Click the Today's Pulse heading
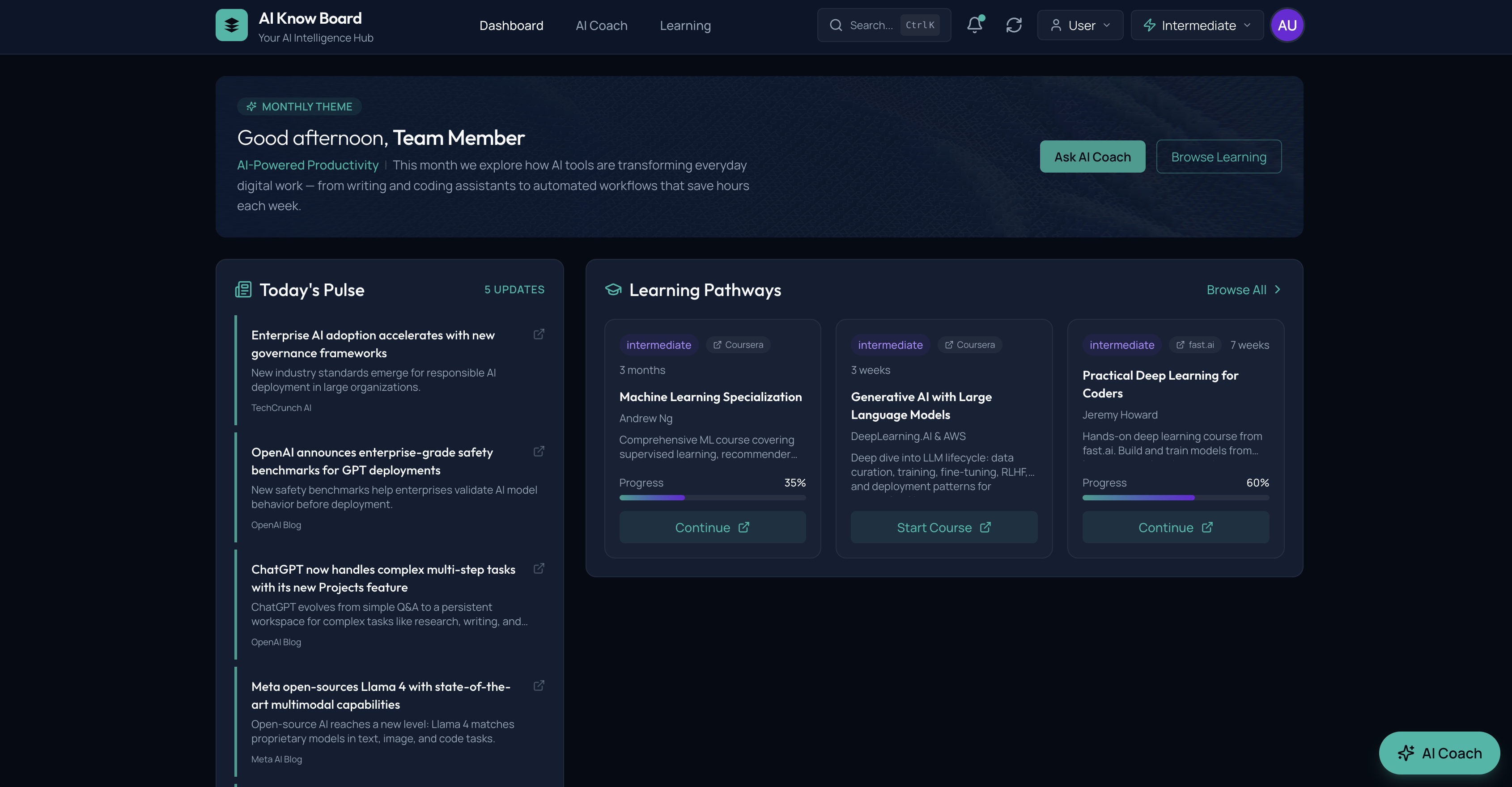1512x787 pixels. click(x=312, y=289)
